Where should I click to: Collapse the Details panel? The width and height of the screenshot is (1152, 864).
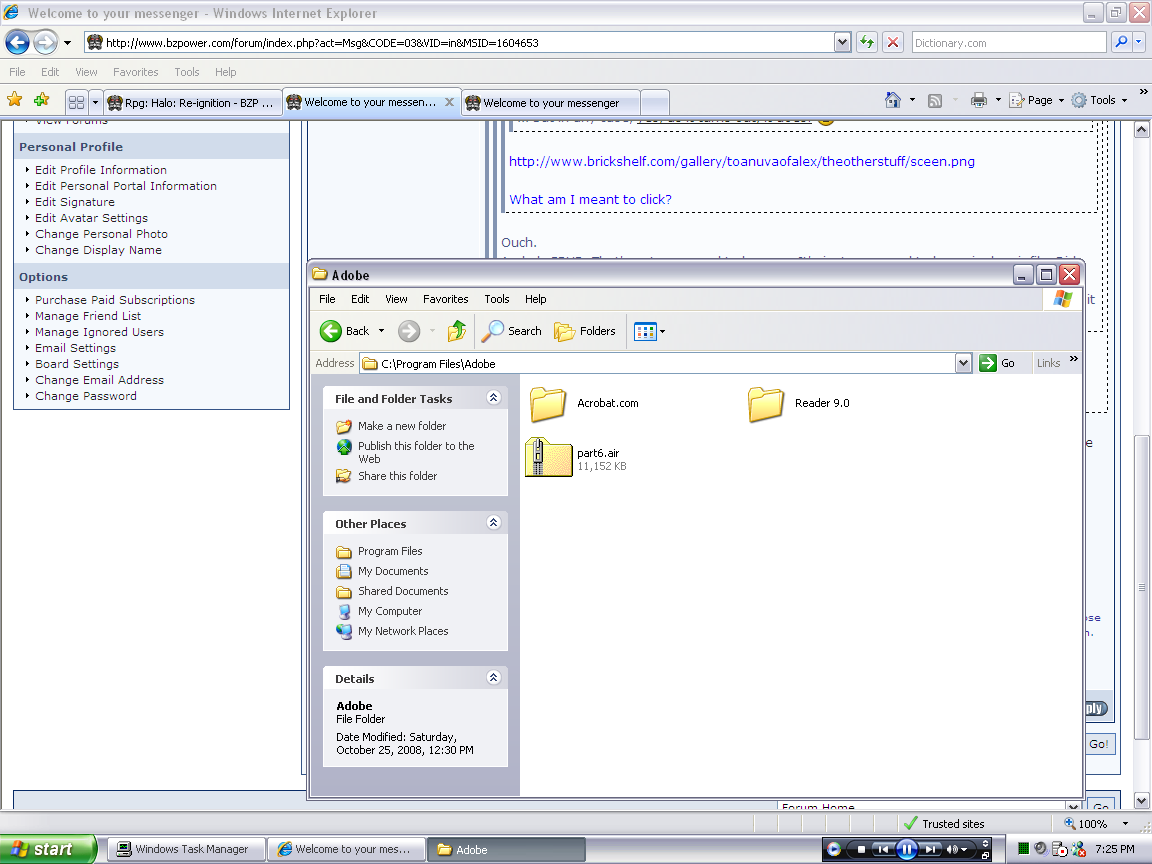[493, 678]
